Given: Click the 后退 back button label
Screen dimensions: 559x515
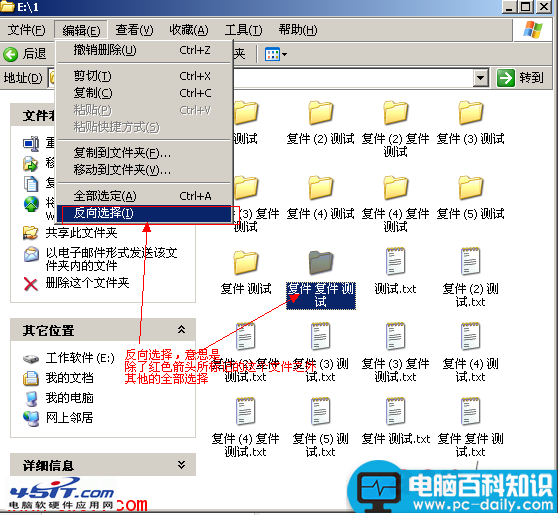Looking at the screenshot, I should 35,55.
